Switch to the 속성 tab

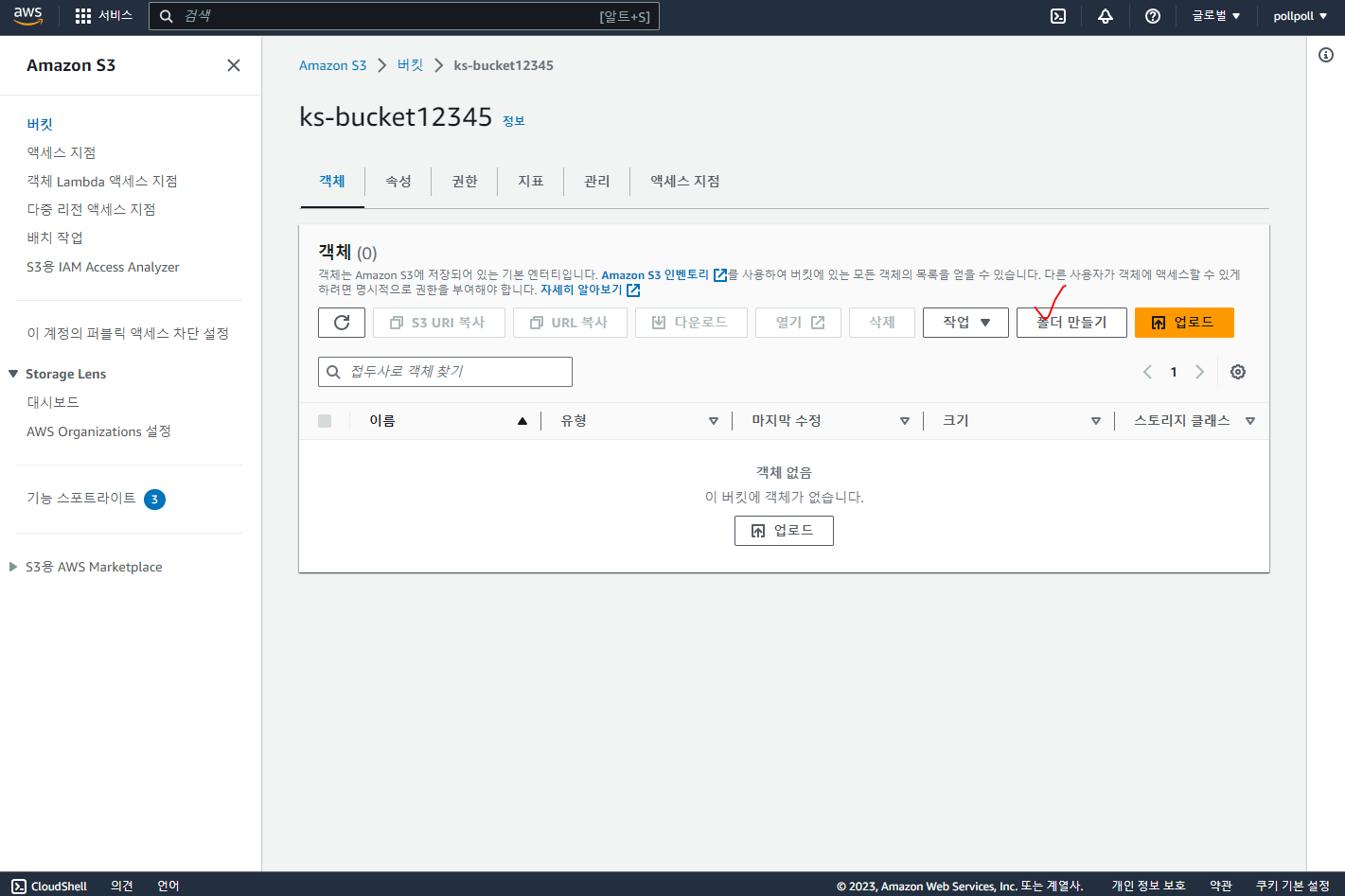tap(398, 181)
